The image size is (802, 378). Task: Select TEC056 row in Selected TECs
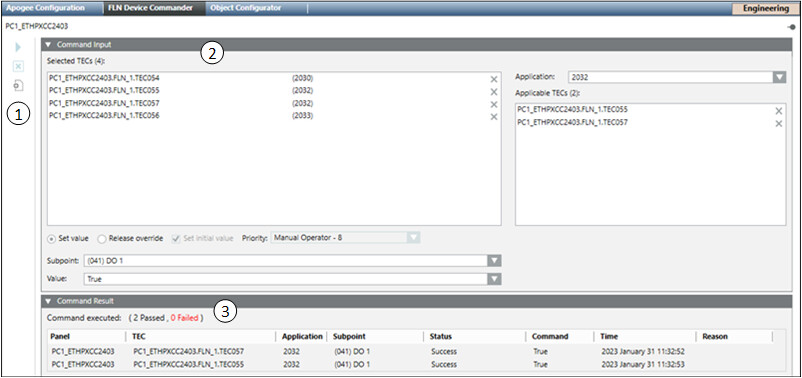(274, 116)
